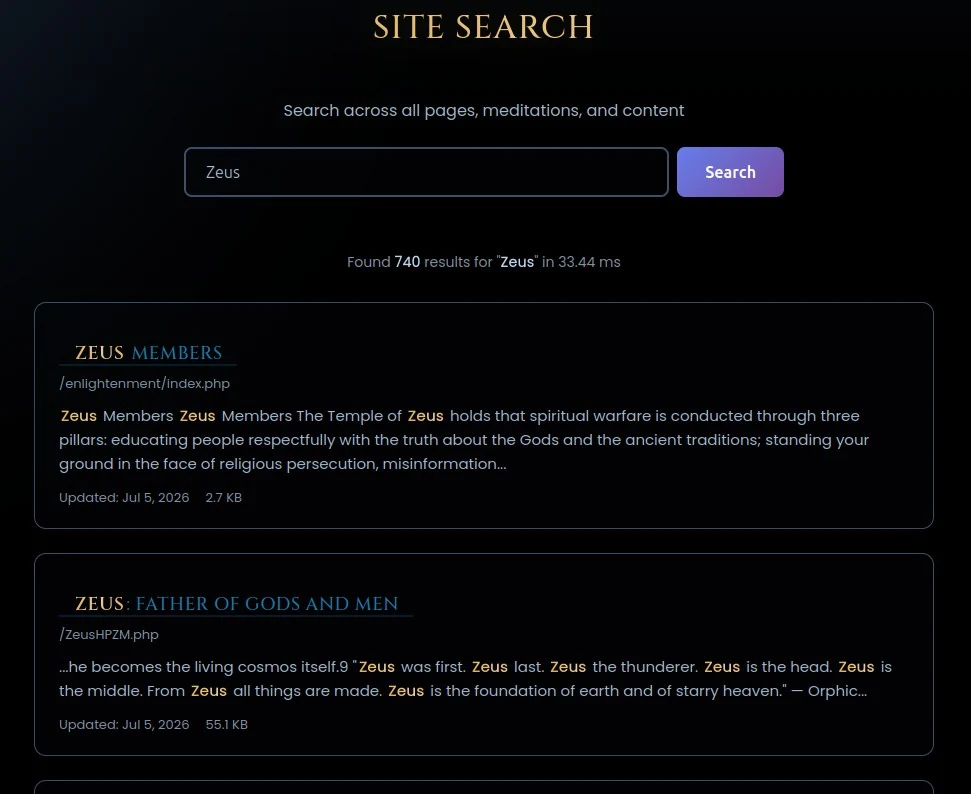Screen dimensions: 971x794
Task: Click the Orphic quote snippet text
Action: pyautogui.click(x=476, y=679)
